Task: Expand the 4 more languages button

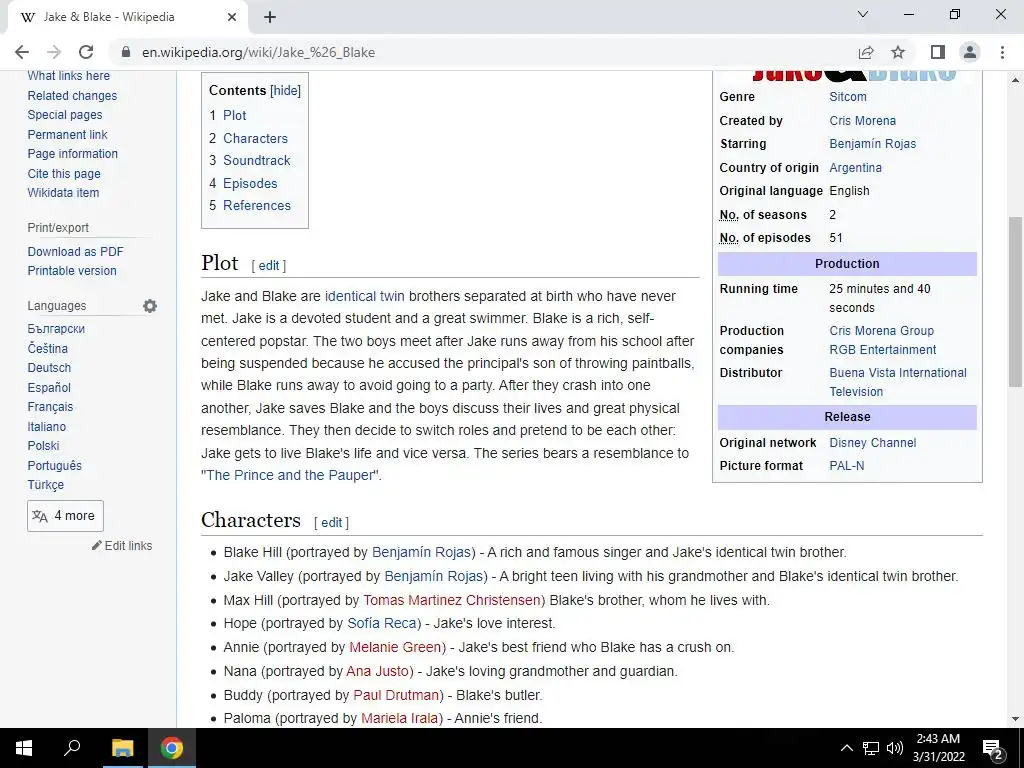Action: [x=65, y=516]
